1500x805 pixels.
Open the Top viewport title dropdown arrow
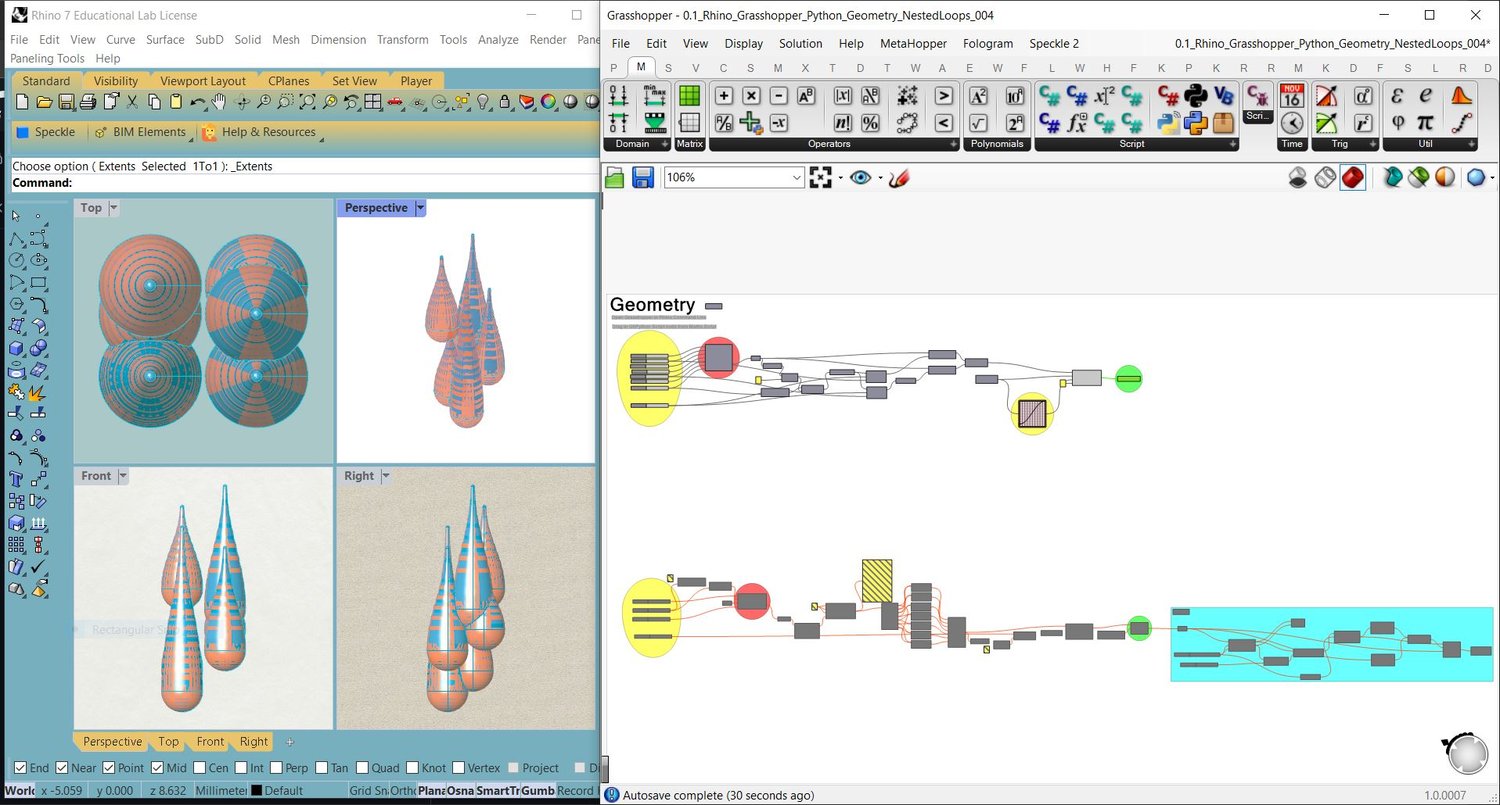113,208
